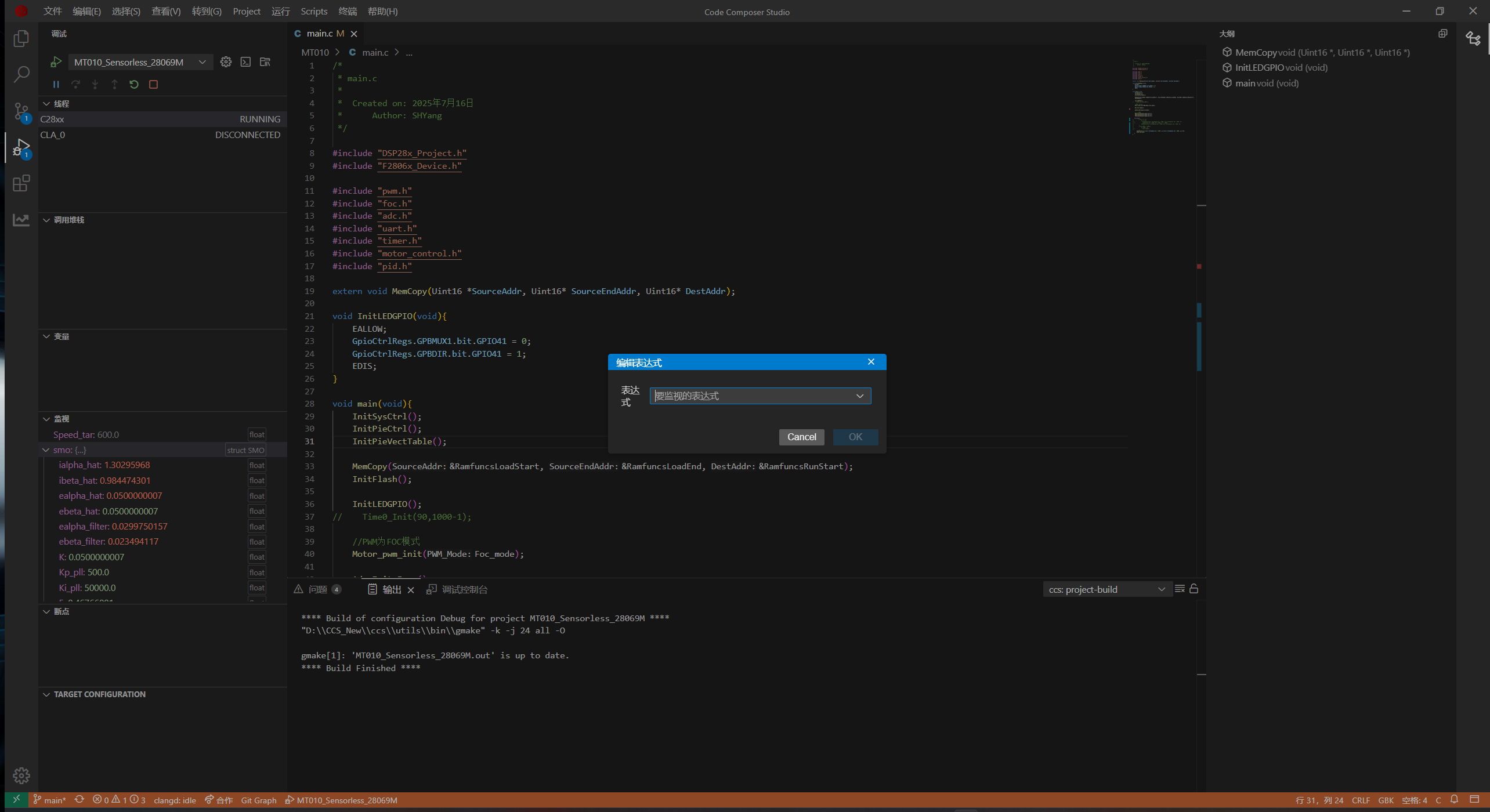The height and width of the screenshot is (812, 1490).
Task: Switch to the 问题 problems tab
Action: click(318, 590)
